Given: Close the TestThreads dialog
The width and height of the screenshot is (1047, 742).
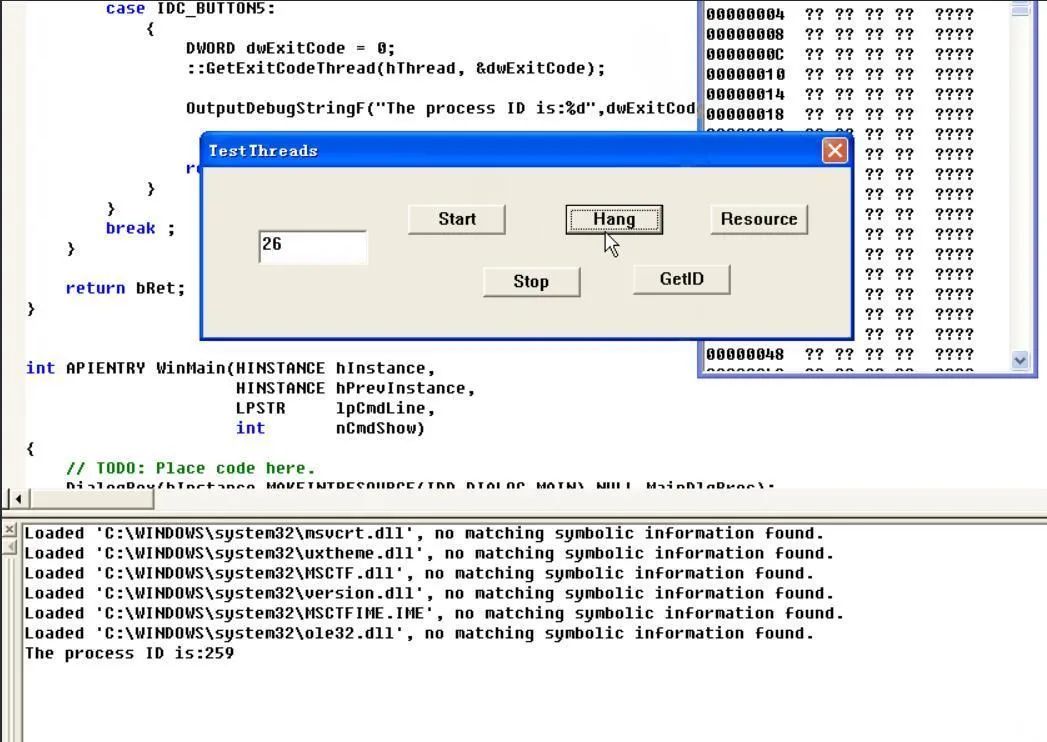Looking at the screenshot, I should click(x=835, y=151).
